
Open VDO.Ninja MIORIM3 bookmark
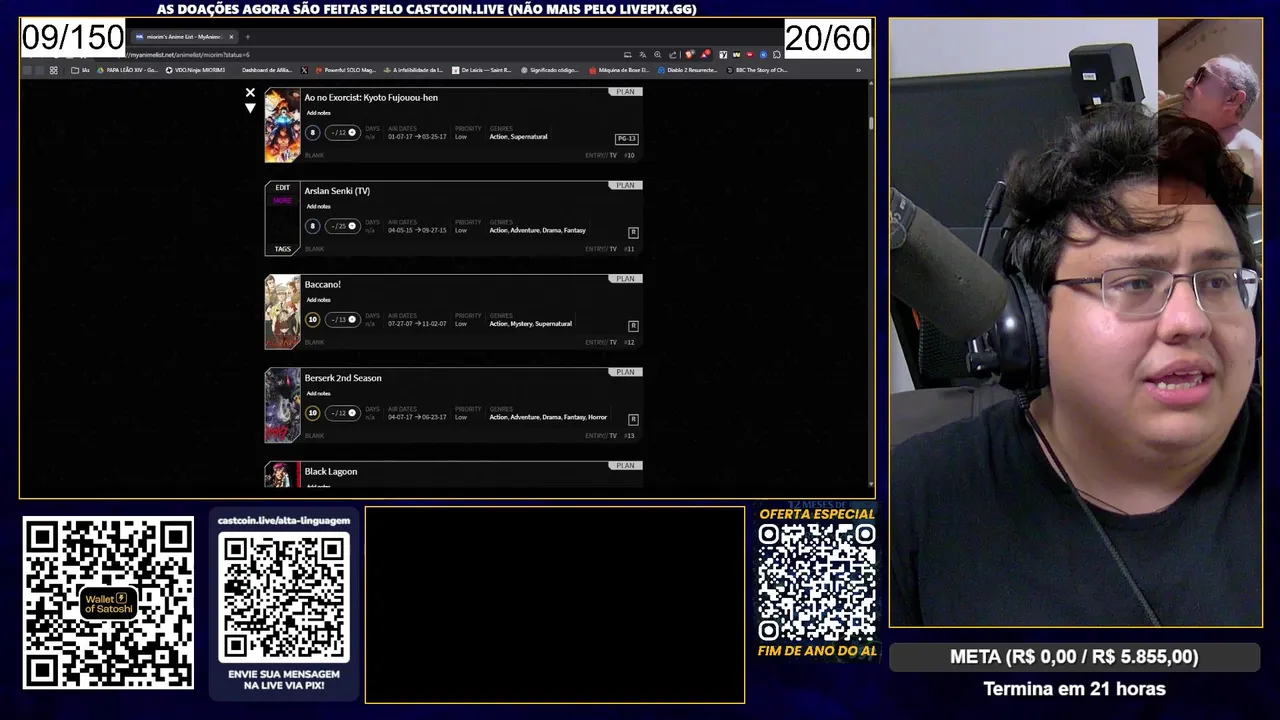[x=195, y=70]
